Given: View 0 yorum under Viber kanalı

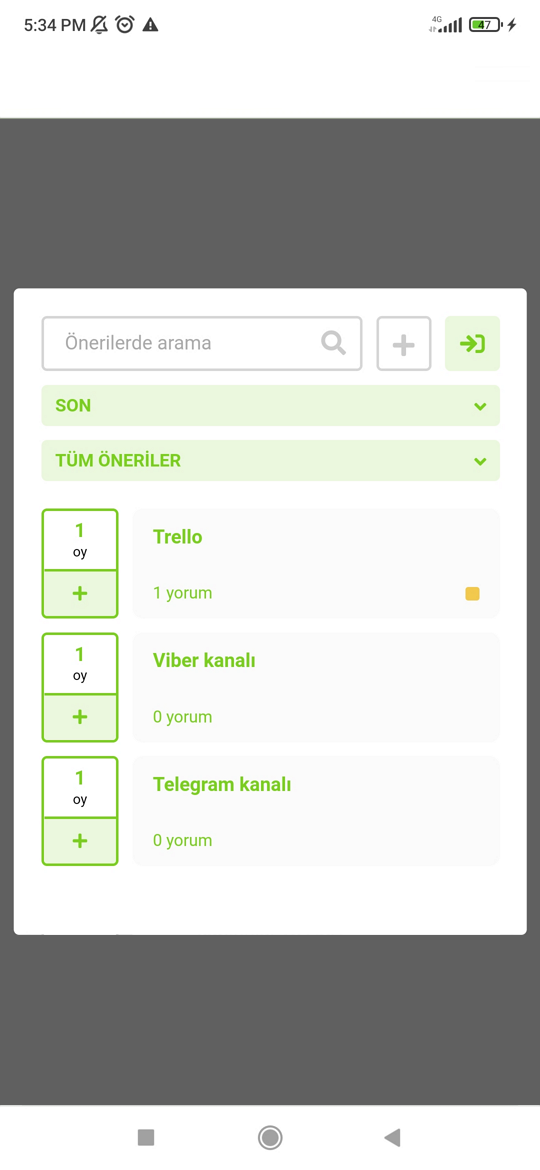Looking at the screenshot, I should point(183,717).
